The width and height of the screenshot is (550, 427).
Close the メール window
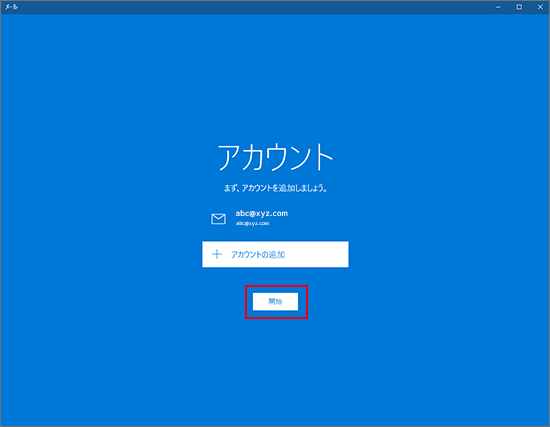(x=540, y=7)
